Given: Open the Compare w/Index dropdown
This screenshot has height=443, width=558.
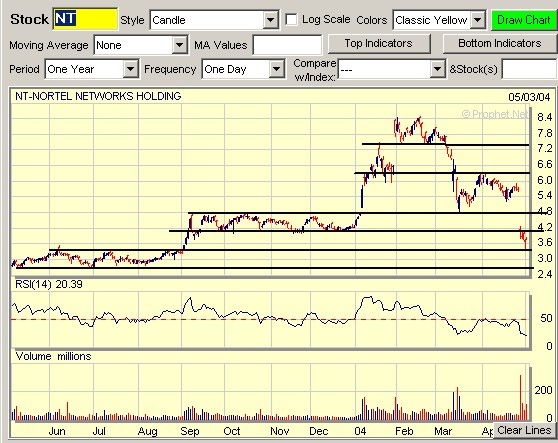Looking at the screenshot, I should [391, 69].
